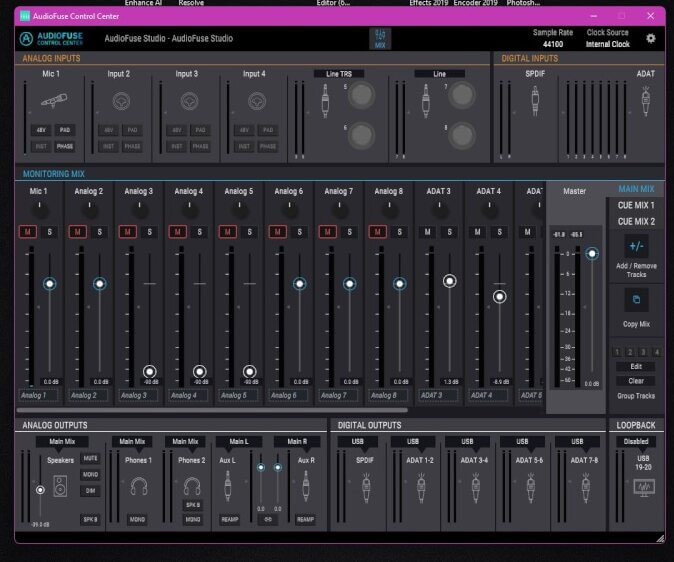Click the Speakers output icon
The width and height of the screenshot is (674, 562).
[x=60, y=486]
